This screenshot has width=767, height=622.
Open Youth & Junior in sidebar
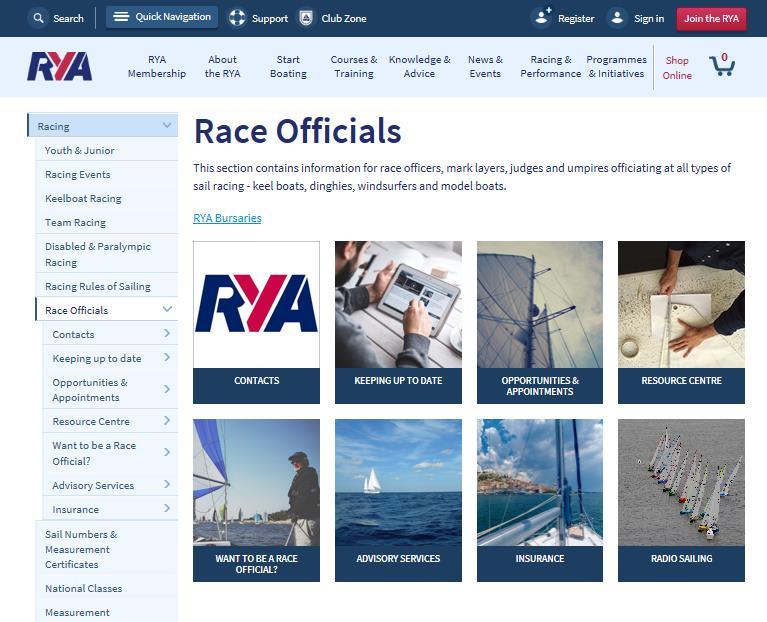point(107,150)
